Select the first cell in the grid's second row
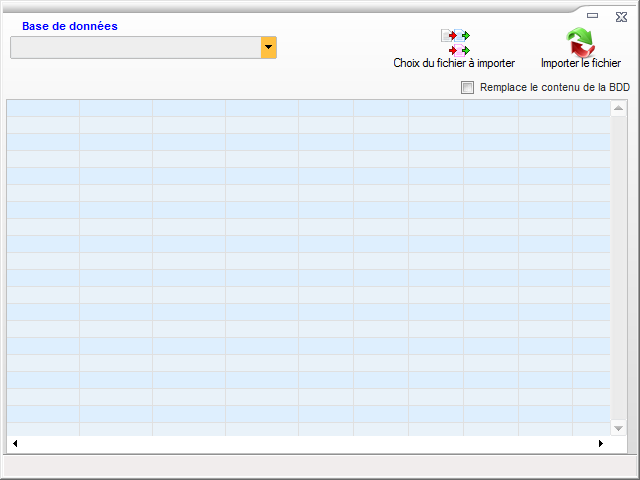 coord(43,125)
